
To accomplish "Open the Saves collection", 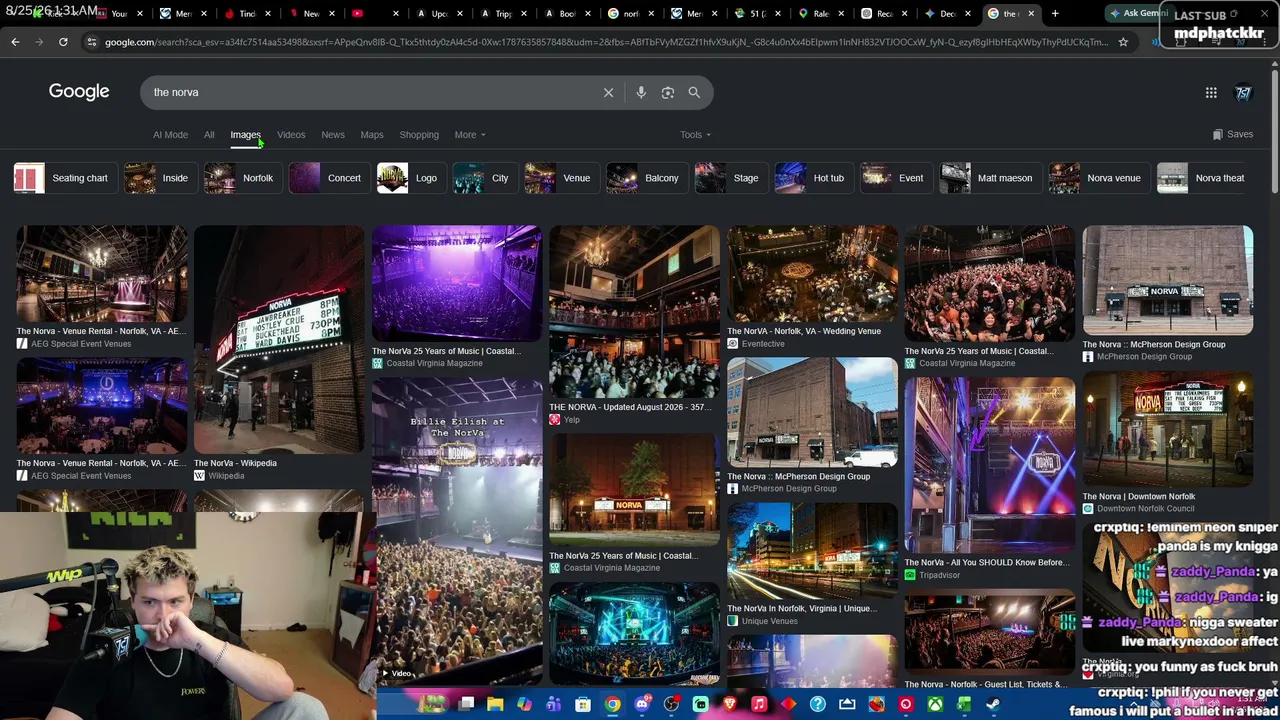I will coord(1232,134).
